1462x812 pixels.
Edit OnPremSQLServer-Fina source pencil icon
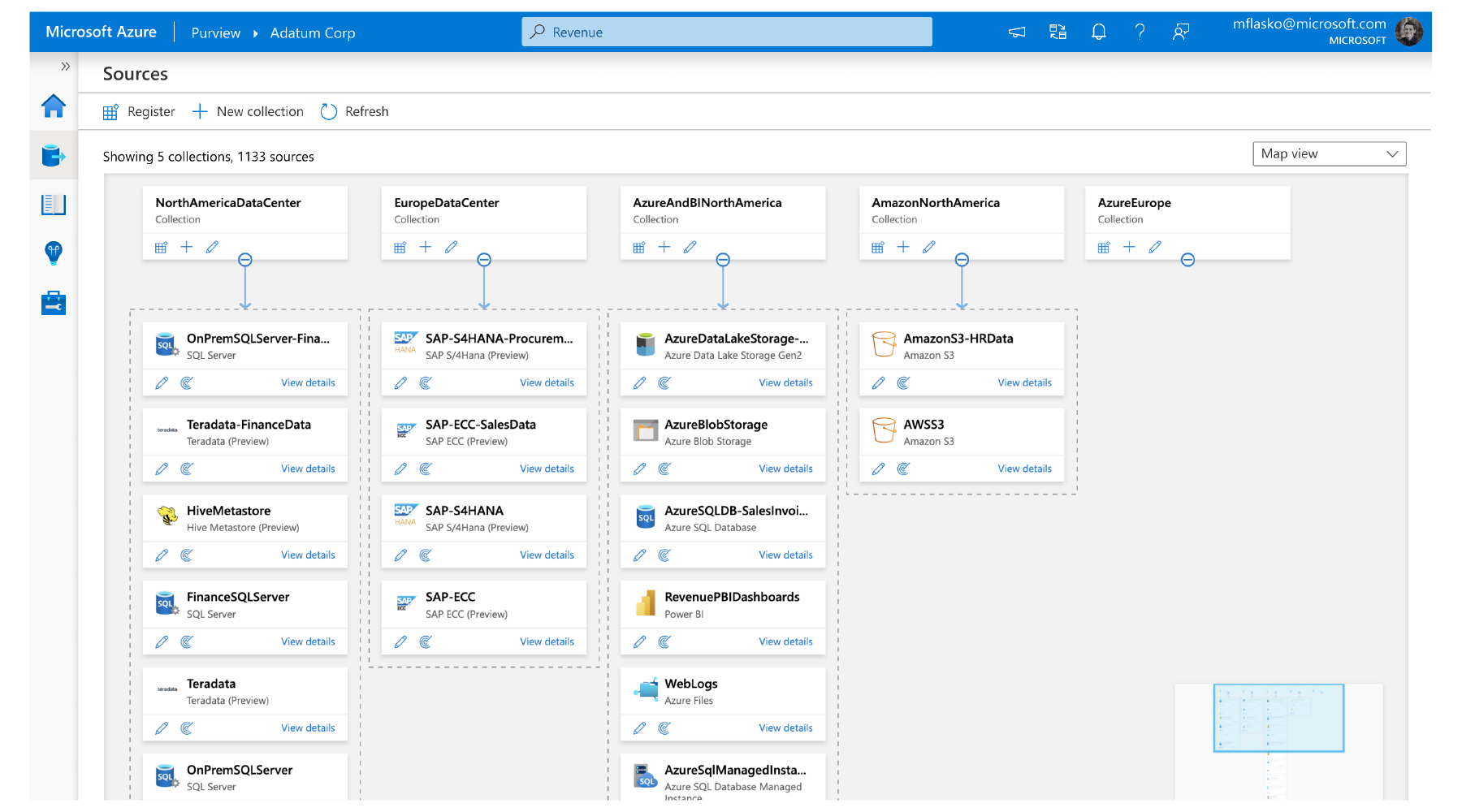(x=162, y=382)
